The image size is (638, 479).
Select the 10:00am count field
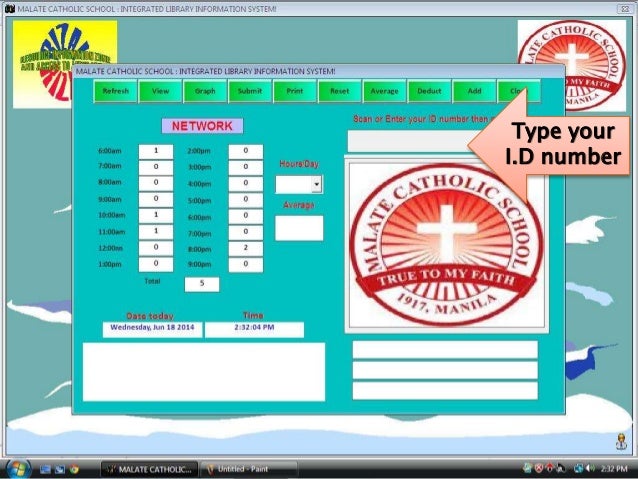click(x=156, y=216)
